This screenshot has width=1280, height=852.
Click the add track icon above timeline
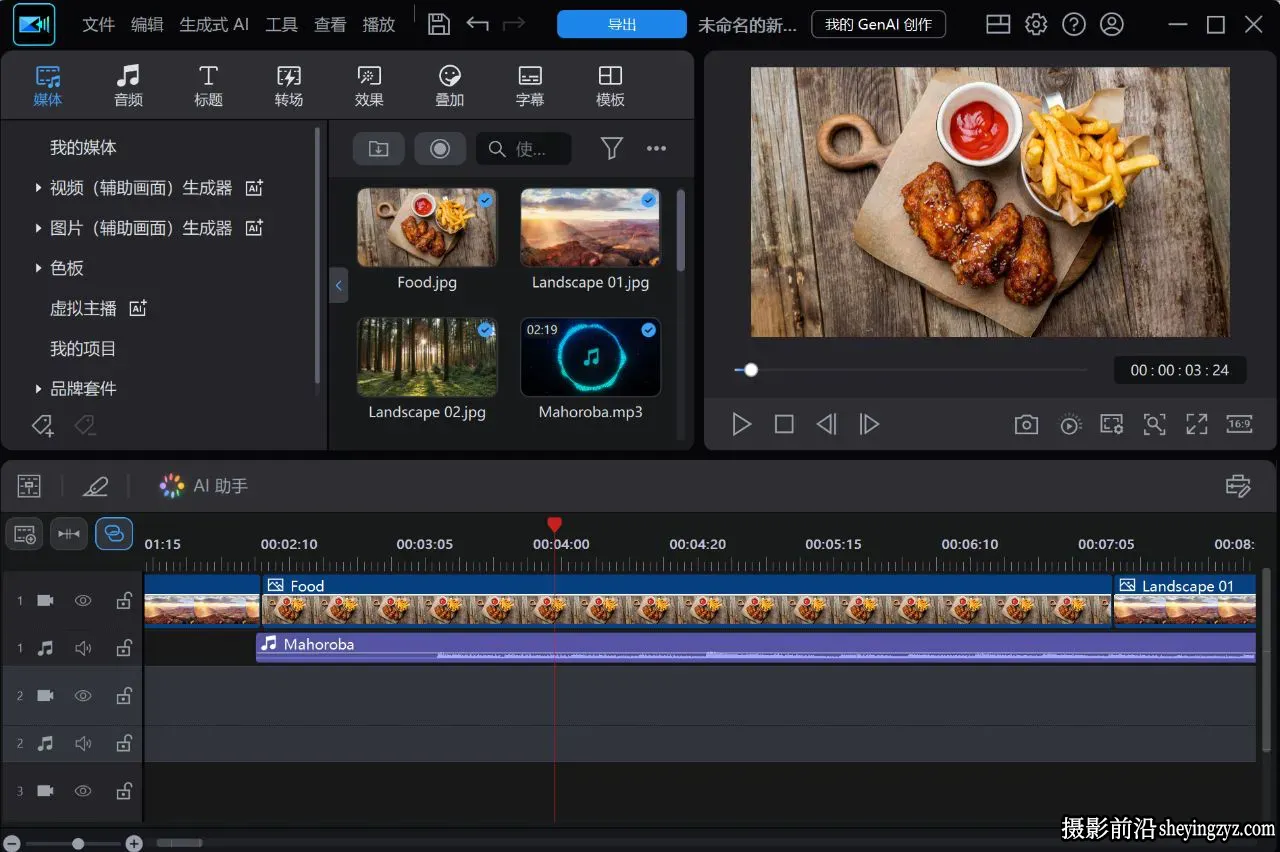click(24, 534)
